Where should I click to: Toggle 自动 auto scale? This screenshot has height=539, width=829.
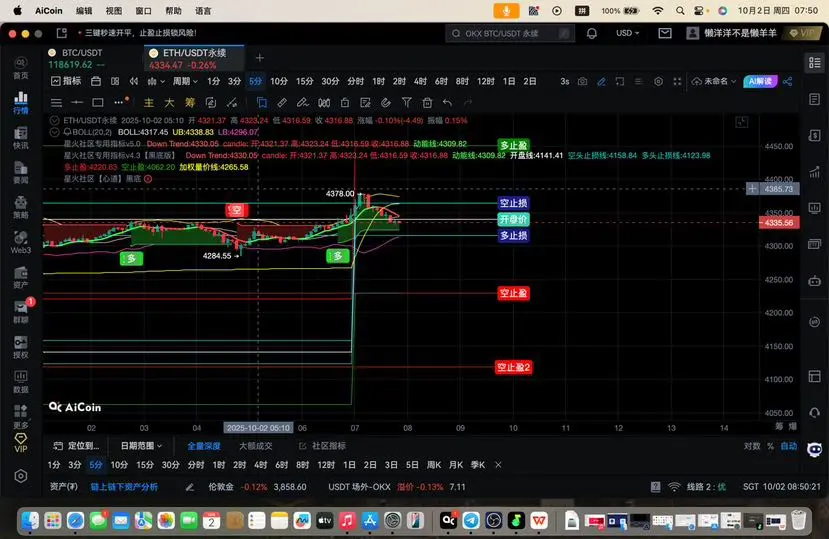click(789, 446)
